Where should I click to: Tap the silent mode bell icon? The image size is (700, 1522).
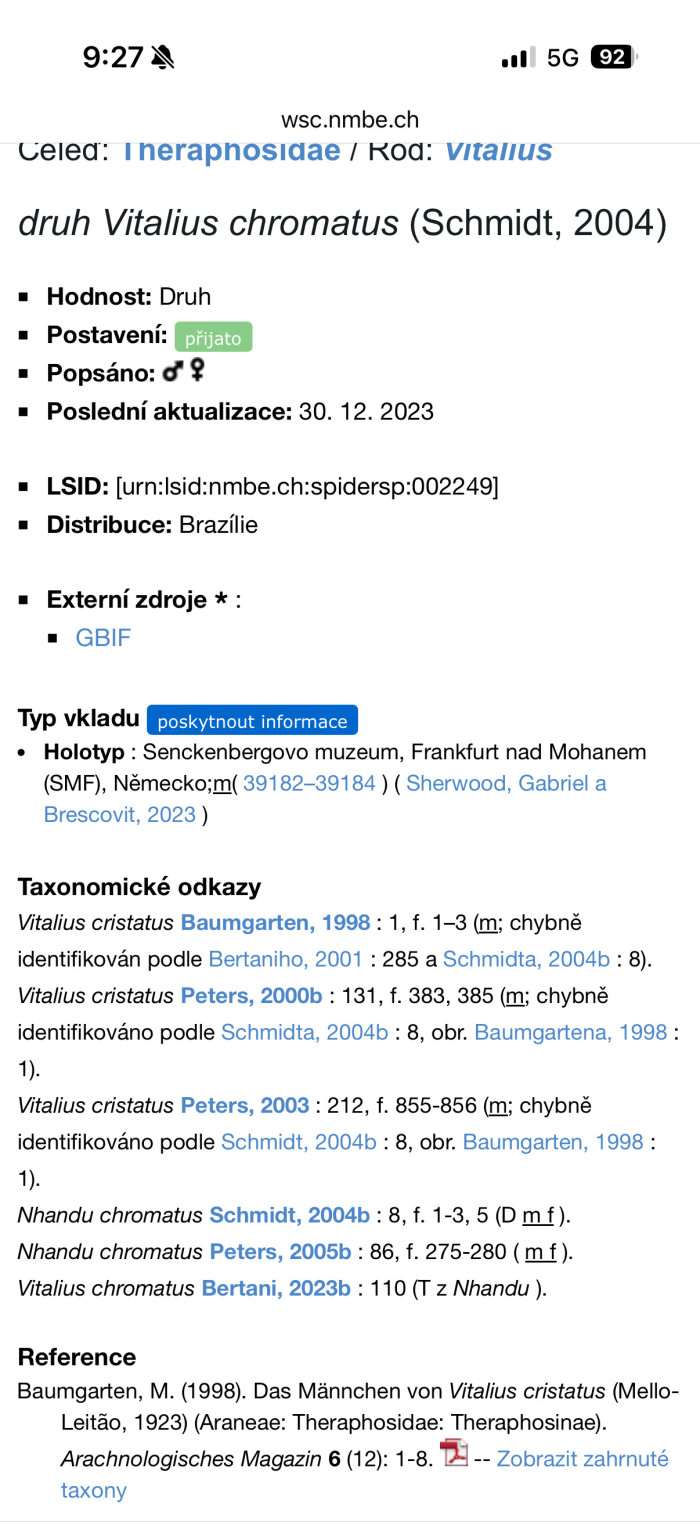162,58
